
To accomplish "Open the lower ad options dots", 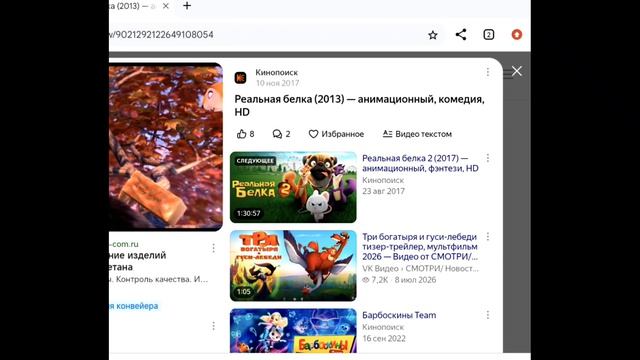I will point(213,326).
